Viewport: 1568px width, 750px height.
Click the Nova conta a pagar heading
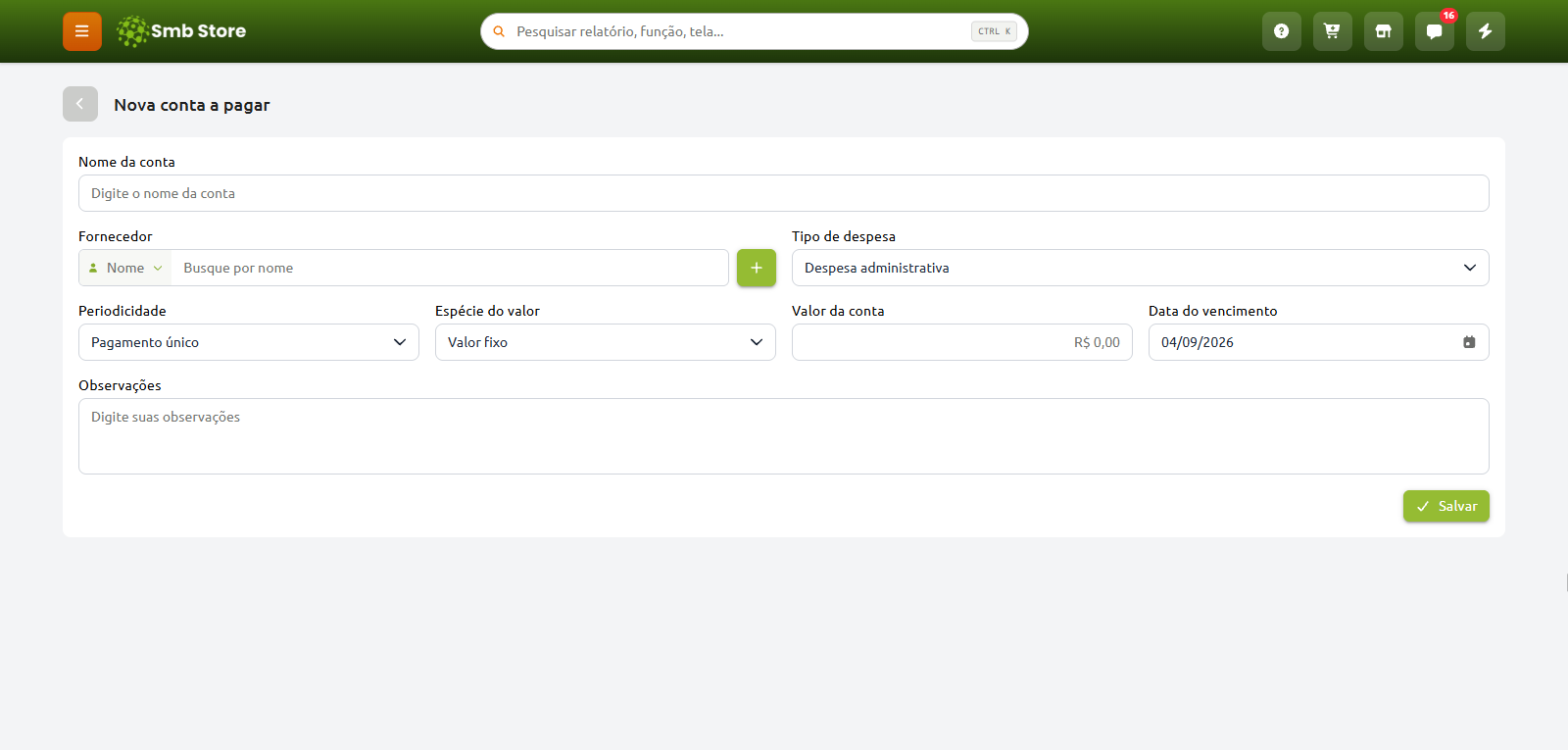pyautogui.click(x=192, y=105)
